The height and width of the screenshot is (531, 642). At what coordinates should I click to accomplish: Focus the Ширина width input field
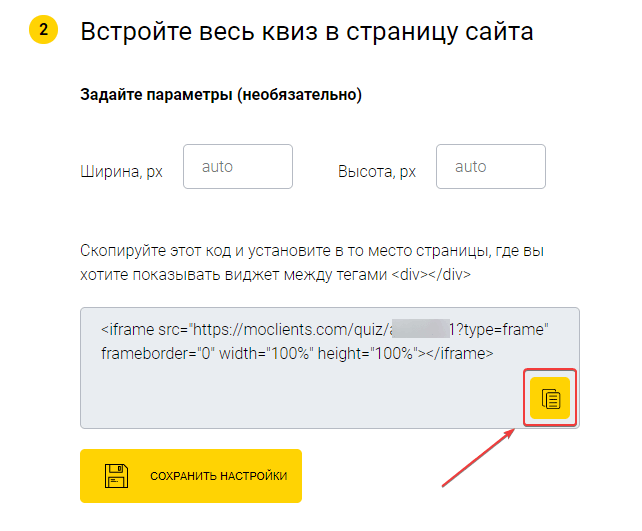point(237,167)
